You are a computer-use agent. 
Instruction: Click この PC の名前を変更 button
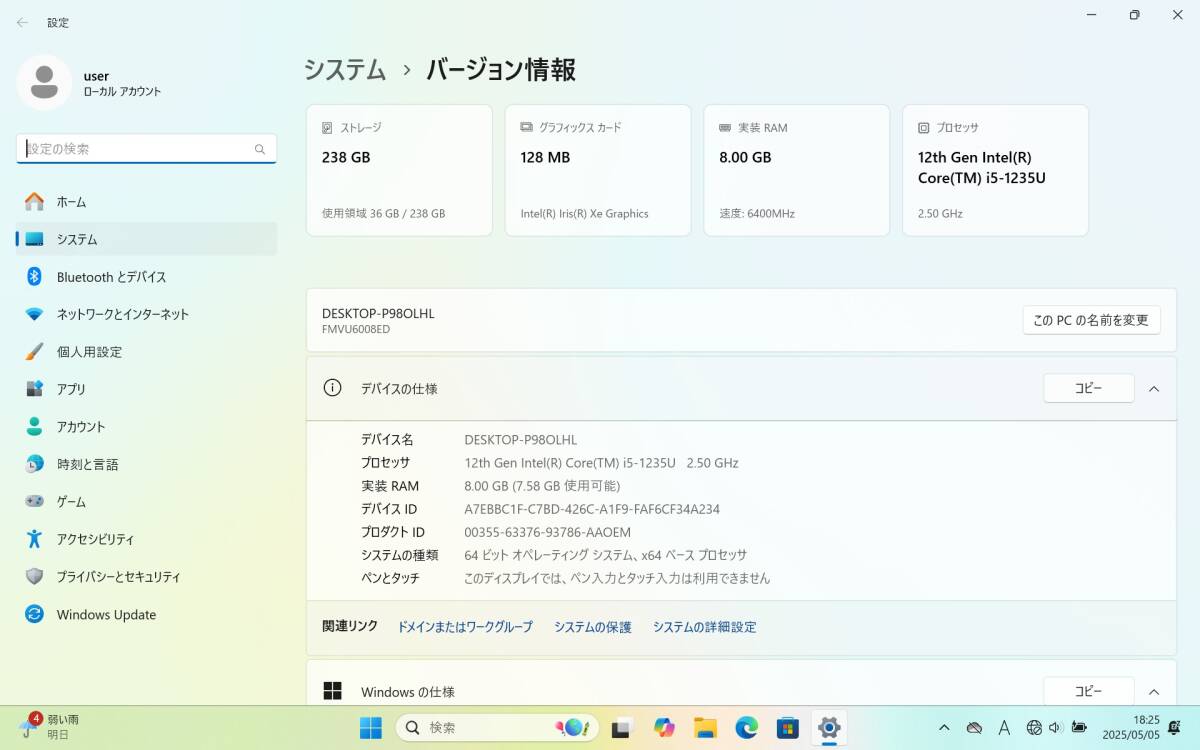tap(1091, 320)
